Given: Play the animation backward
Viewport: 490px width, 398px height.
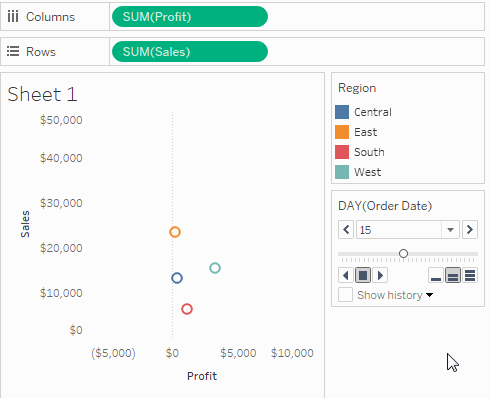Looking at the screenshot, I should pyautogui.click(x=346, y=275).
